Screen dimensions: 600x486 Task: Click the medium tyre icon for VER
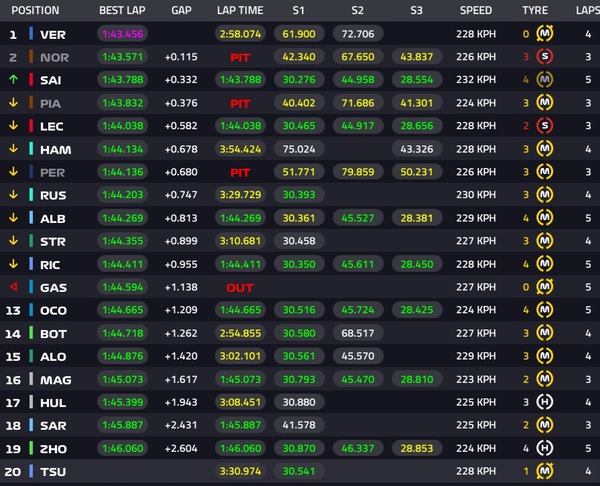click(x=545, y=34)
